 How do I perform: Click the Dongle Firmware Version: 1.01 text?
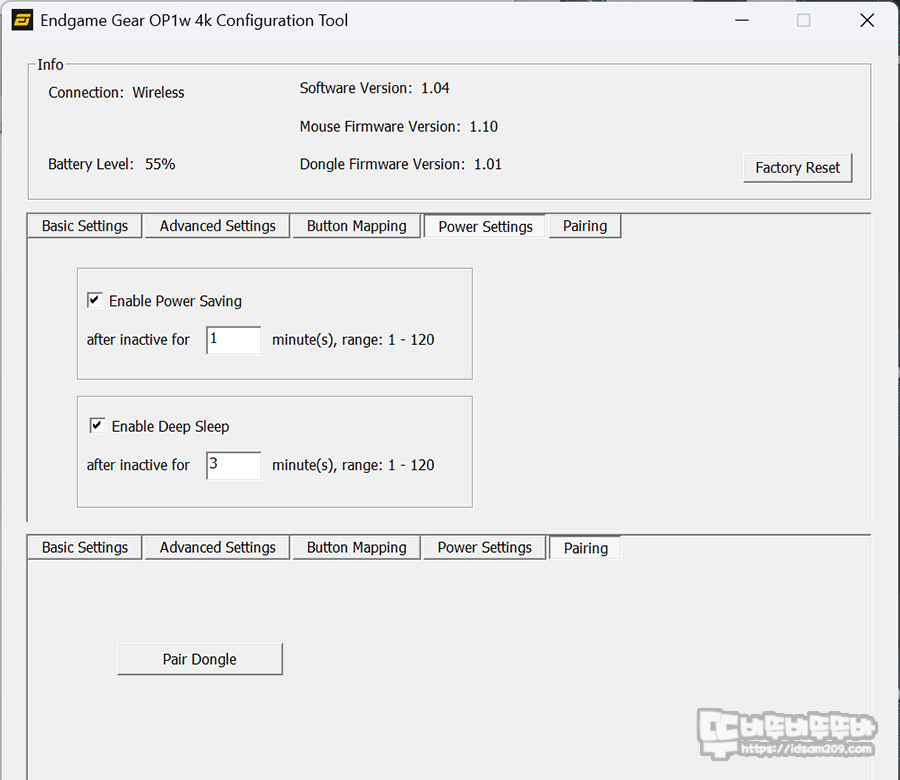(x=401, y=164)
